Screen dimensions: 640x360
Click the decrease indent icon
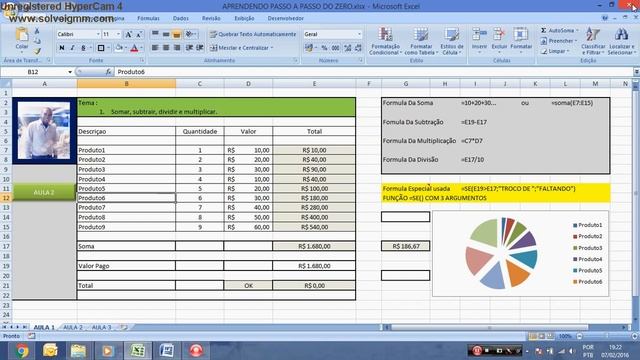[189, 48]
